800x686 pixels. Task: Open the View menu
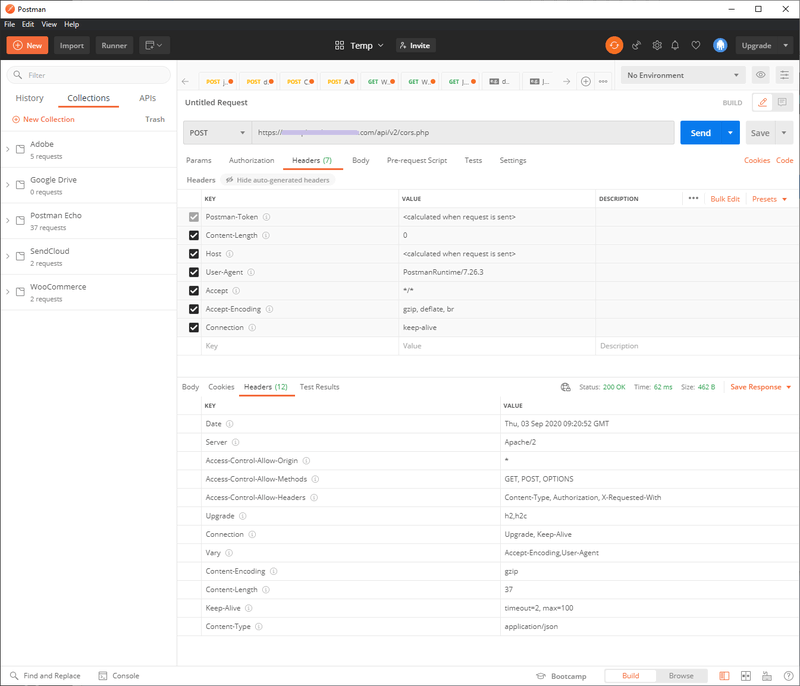49,24
